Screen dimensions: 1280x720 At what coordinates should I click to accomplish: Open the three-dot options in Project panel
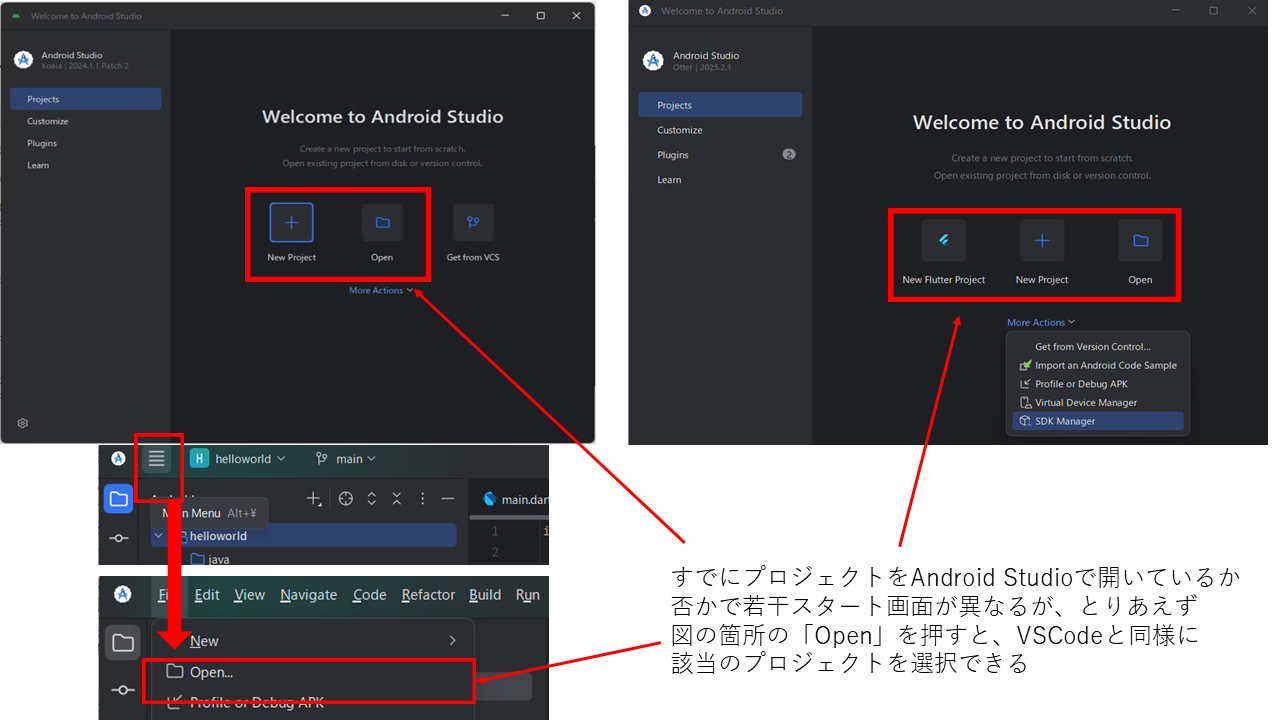[422, 498]
